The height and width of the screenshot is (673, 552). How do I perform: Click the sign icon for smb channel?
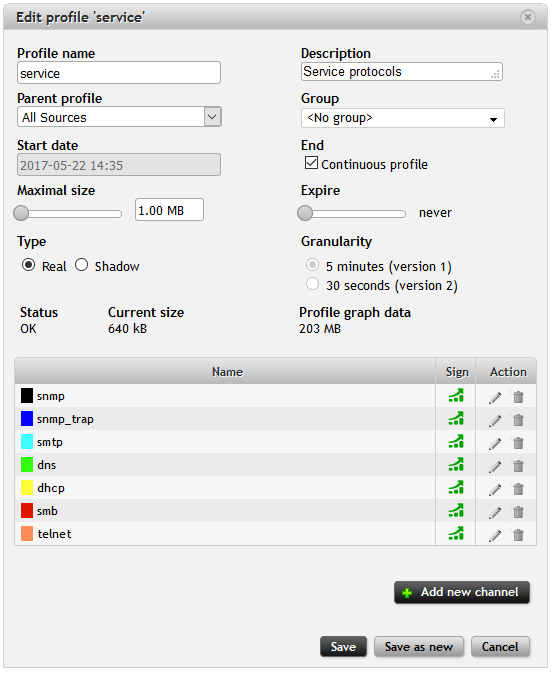coord(456,510)
